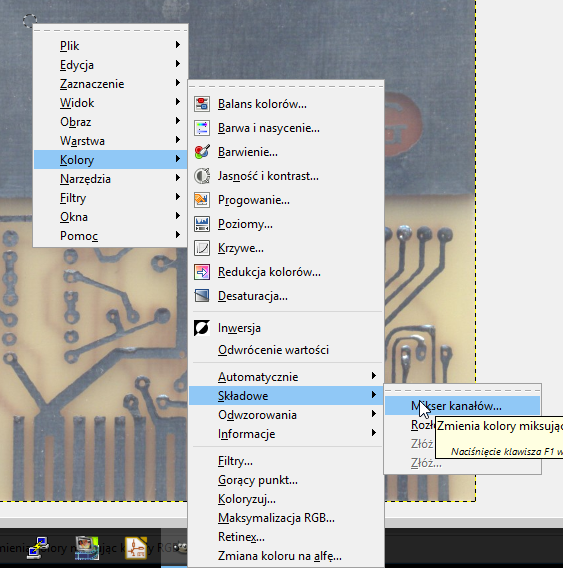563x568 pixels.
Task: Open the photo and film viewer taskbar icon
Action: tap(87, 548)
